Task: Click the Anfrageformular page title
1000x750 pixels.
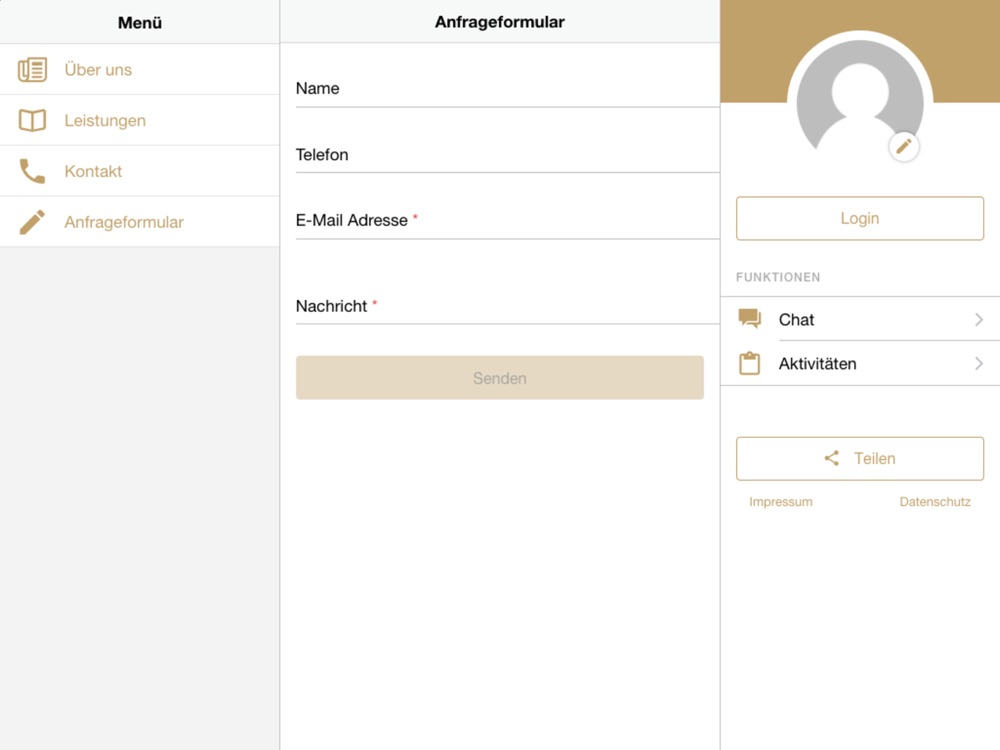Action: tap(499, 22)
